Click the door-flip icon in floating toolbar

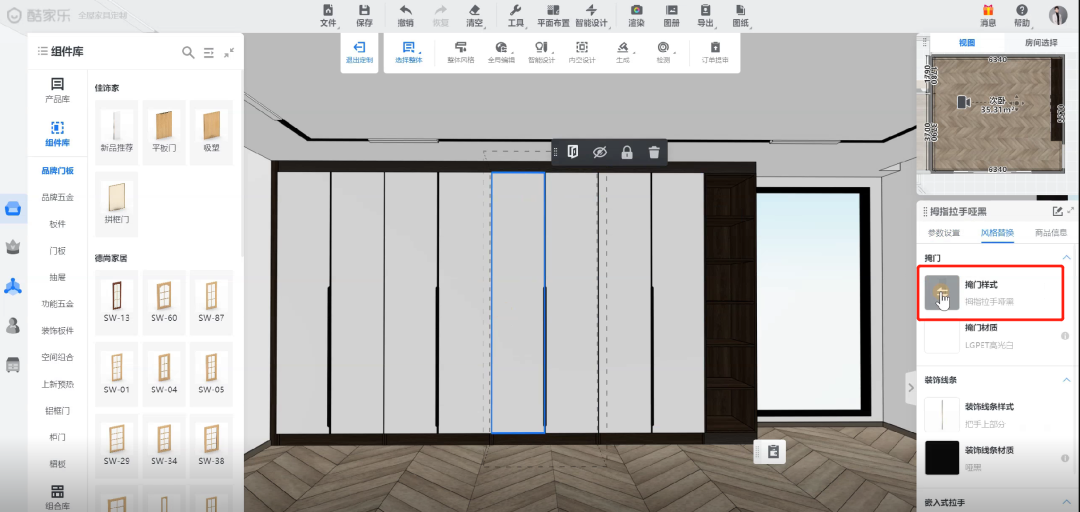pos(572,152)
